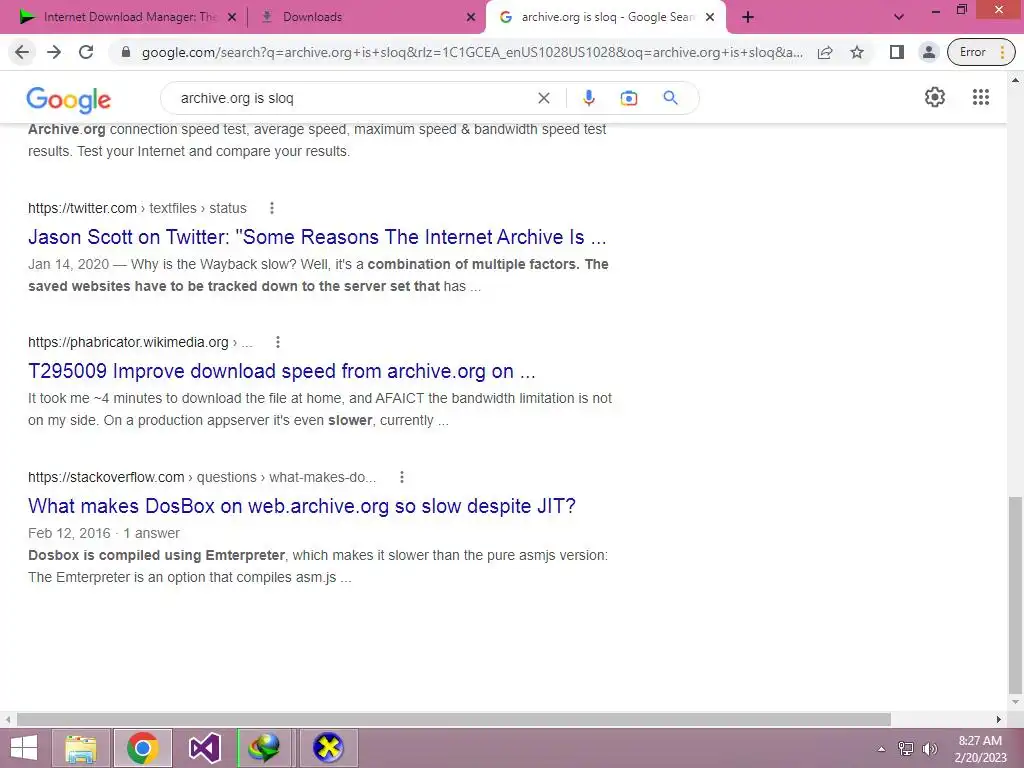Open the network status tray icon

906,749
